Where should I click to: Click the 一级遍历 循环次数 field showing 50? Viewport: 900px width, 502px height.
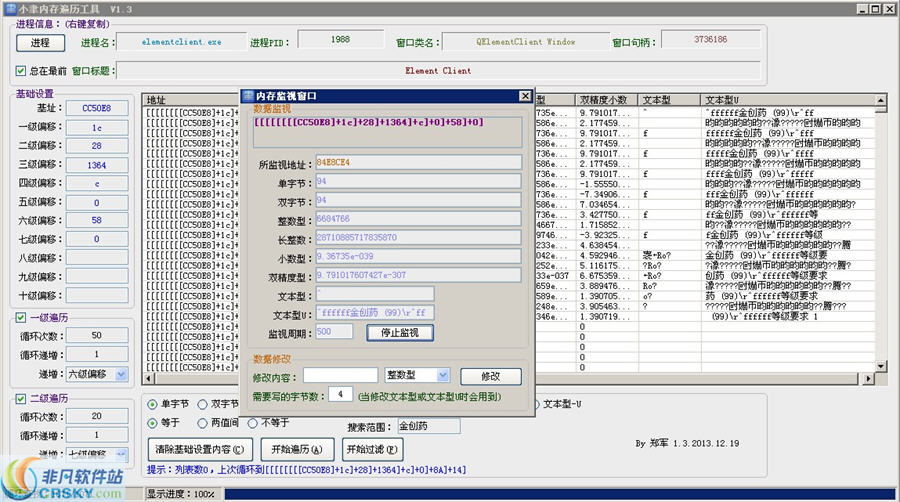pos(97,335)
